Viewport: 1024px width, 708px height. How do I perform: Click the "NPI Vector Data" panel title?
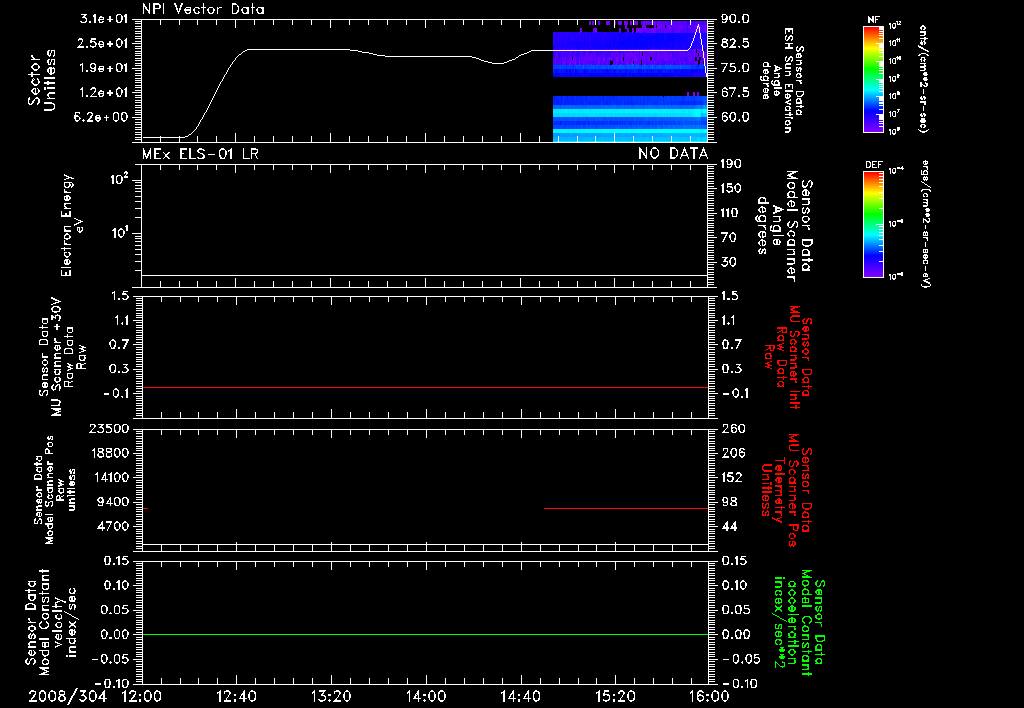[x=203, y=9]
